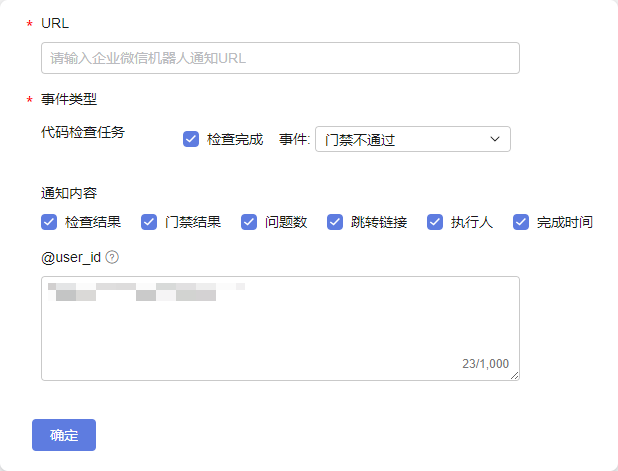Uncheck the 检查完成 checkbox

pos(191,139)
